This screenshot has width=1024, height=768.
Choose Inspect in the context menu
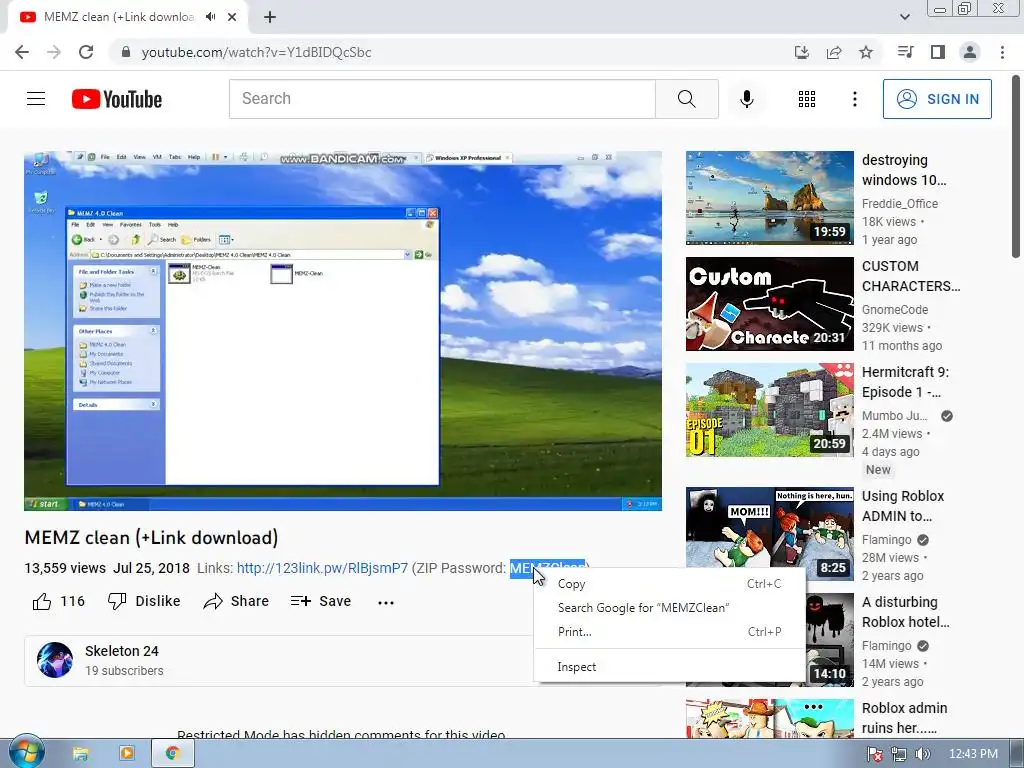pyautogui.click(x=669, y=667)
